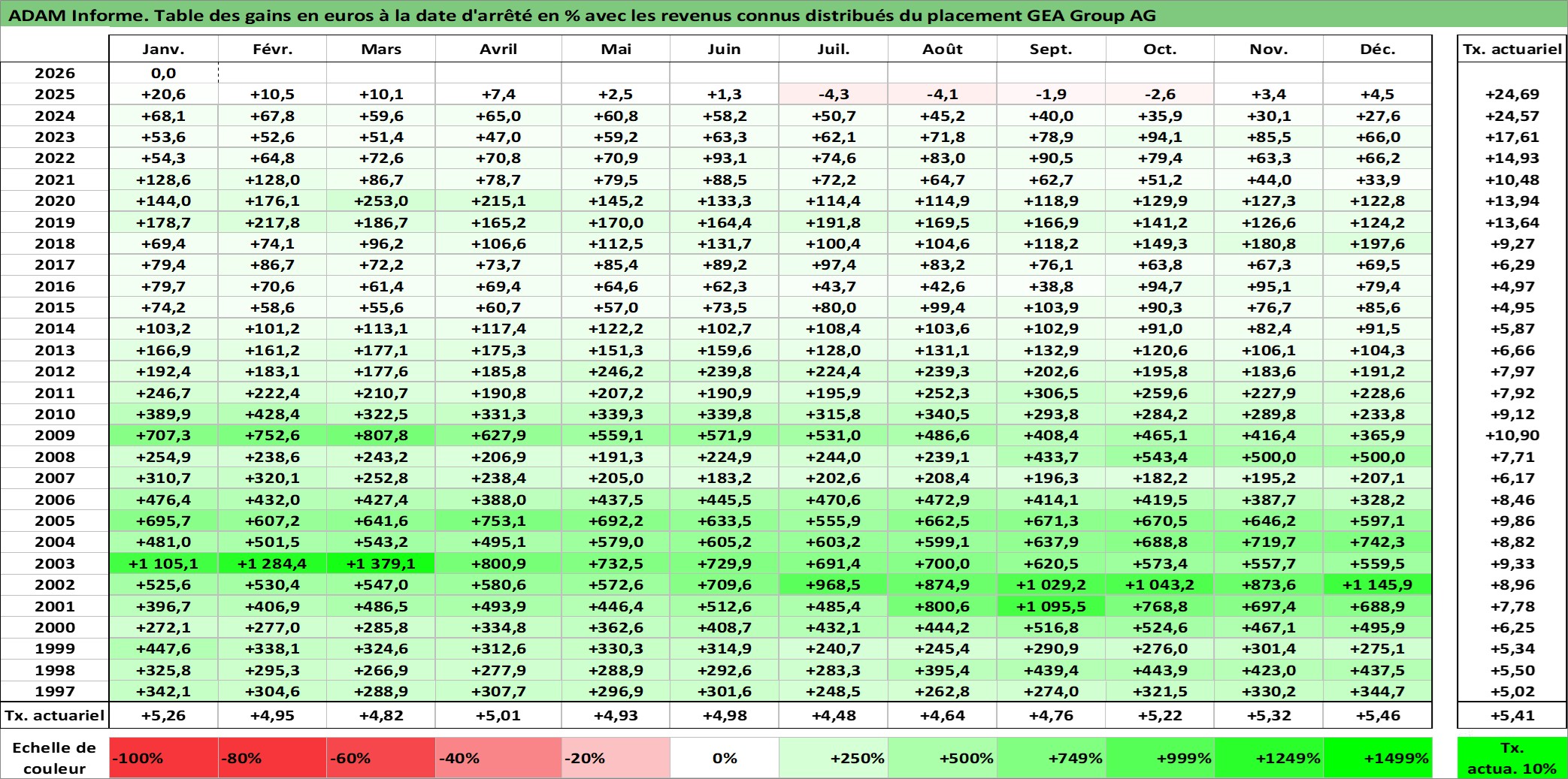Select the +128,6 cell in 2021
Screen dimensions: 1568x779
point(164,180)
